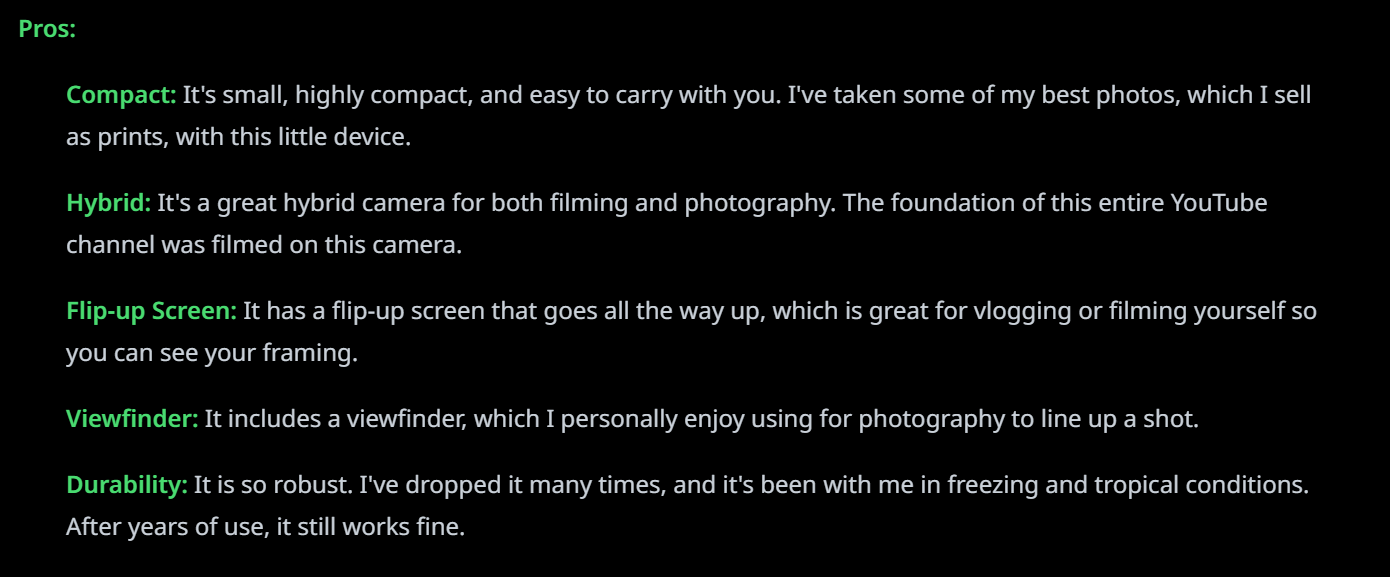Click the text 'you can see your framing'
Viewport: 1390px width, 577px height.
[x=211, y=355]
